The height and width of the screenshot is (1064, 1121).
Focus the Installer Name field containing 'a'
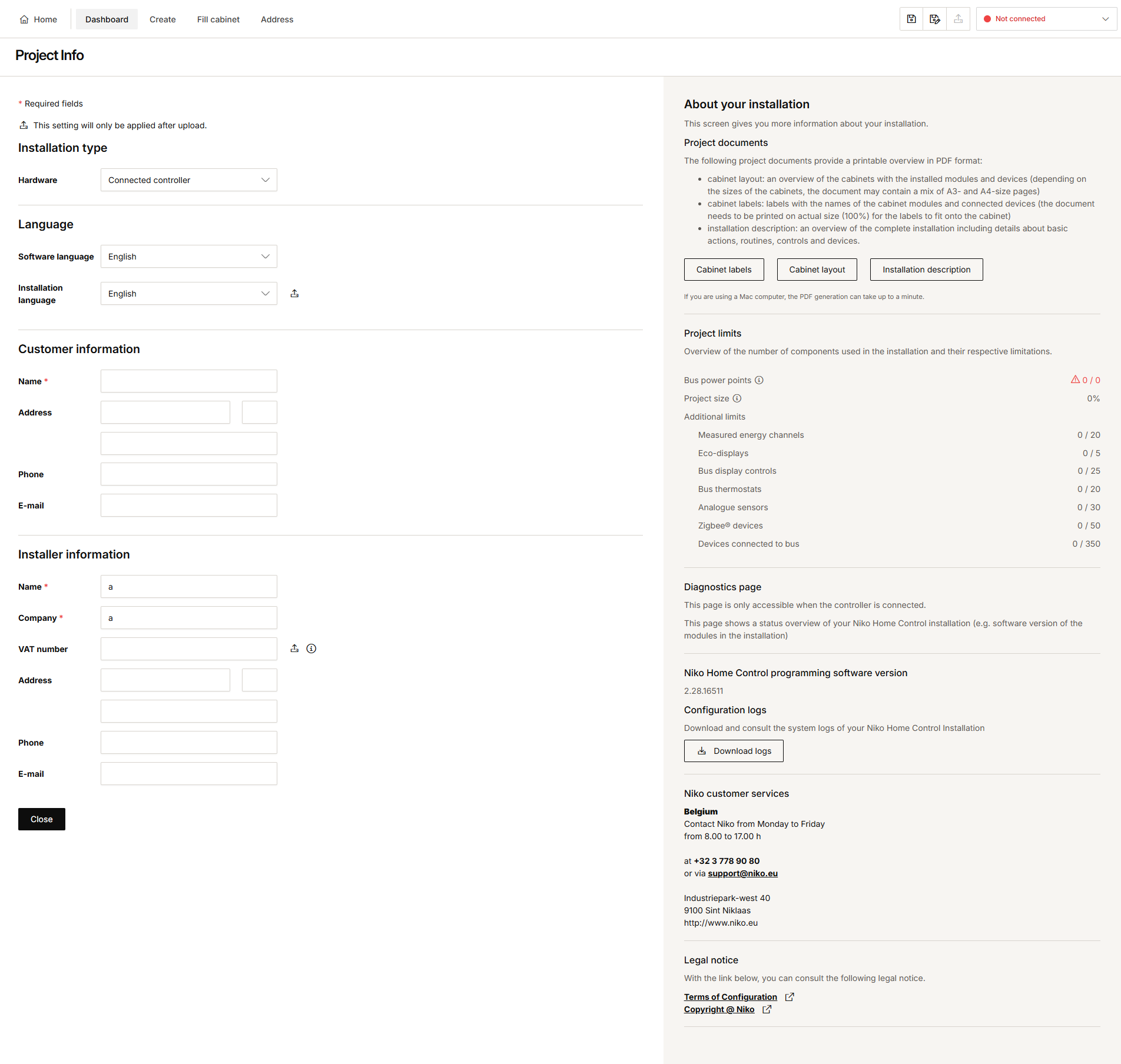pos(189,587)
